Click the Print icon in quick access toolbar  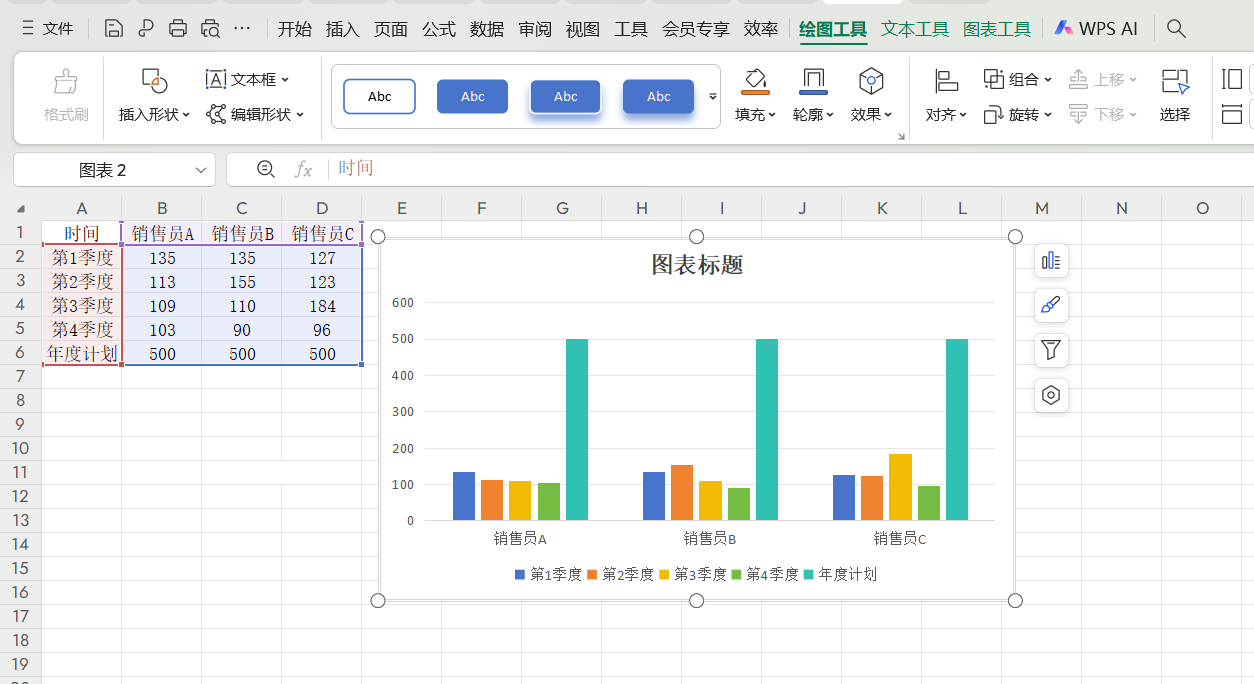[178, 28]
